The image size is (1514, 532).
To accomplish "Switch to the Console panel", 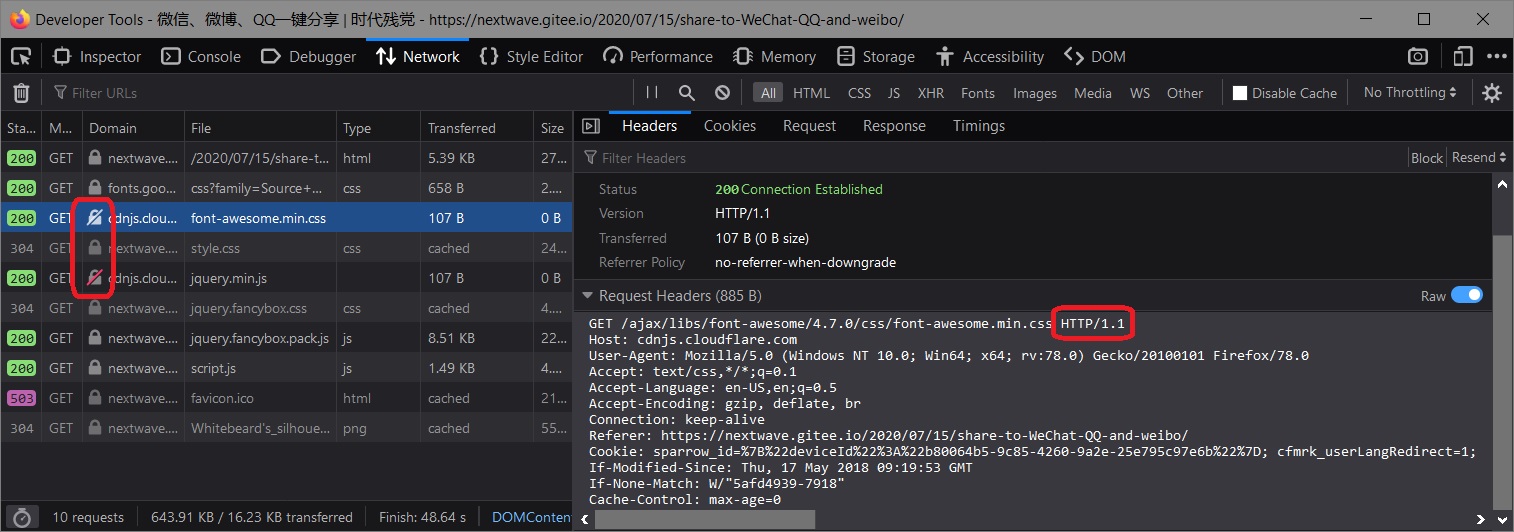I will pos(201,56).
